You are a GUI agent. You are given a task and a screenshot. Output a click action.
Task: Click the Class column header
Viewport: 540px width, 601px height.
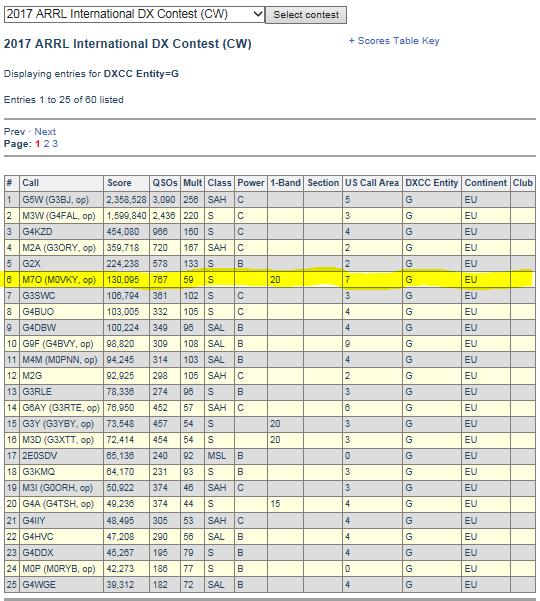pyautogui.click(x=220, y=183)
